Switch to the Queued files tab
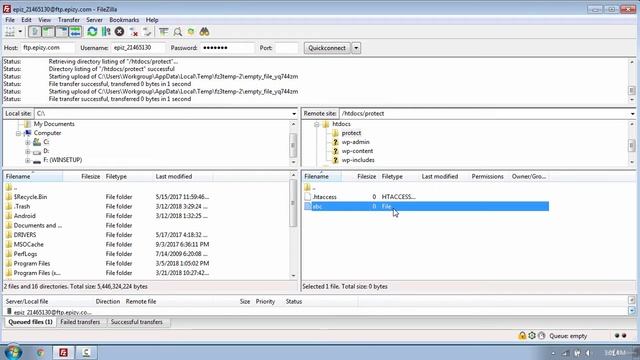This screenshot has width=640, height=360. tap(31, 322)
